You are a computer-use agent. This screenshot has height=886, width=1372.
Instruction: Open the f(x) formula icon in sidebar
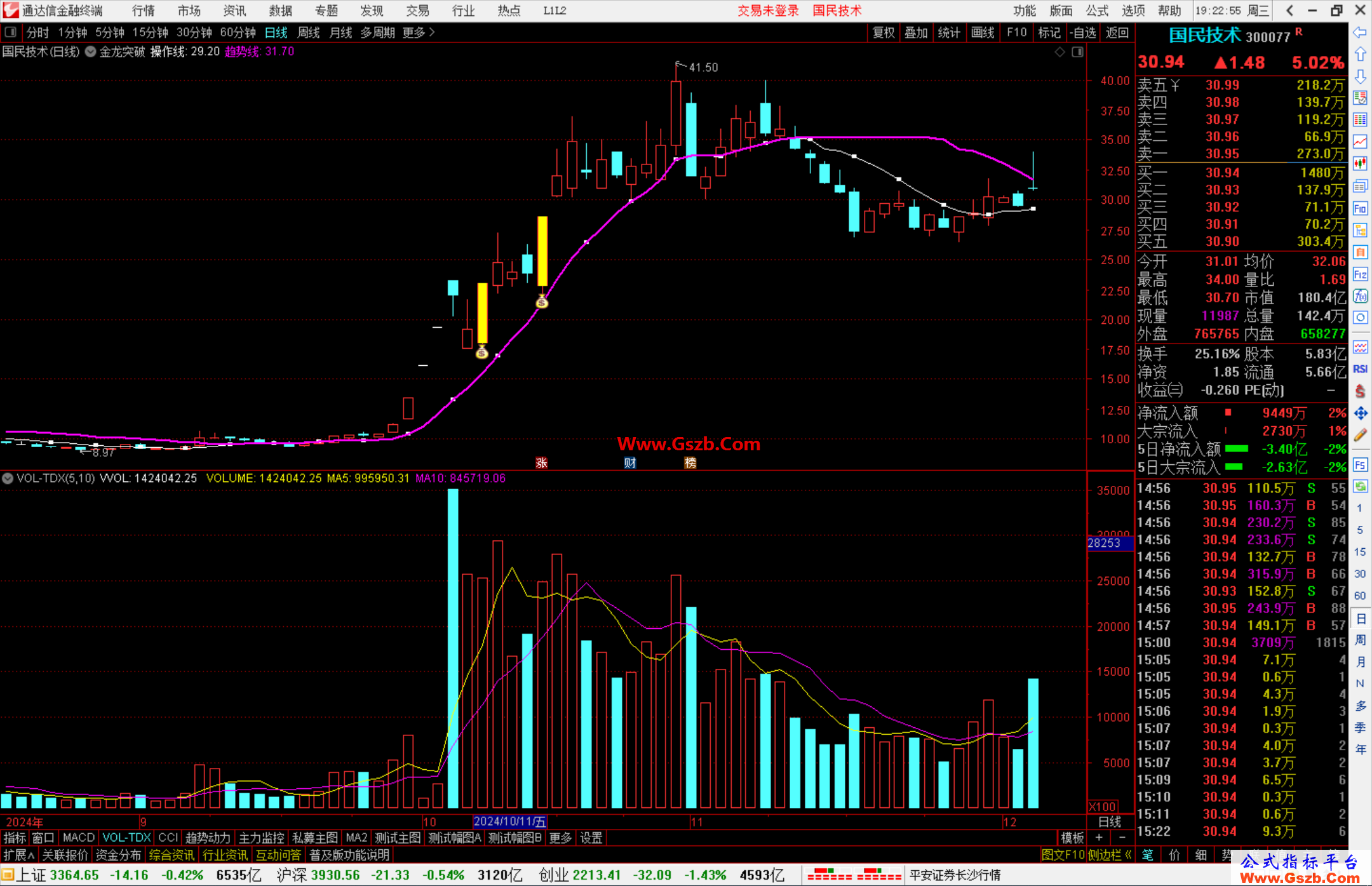1360,296
